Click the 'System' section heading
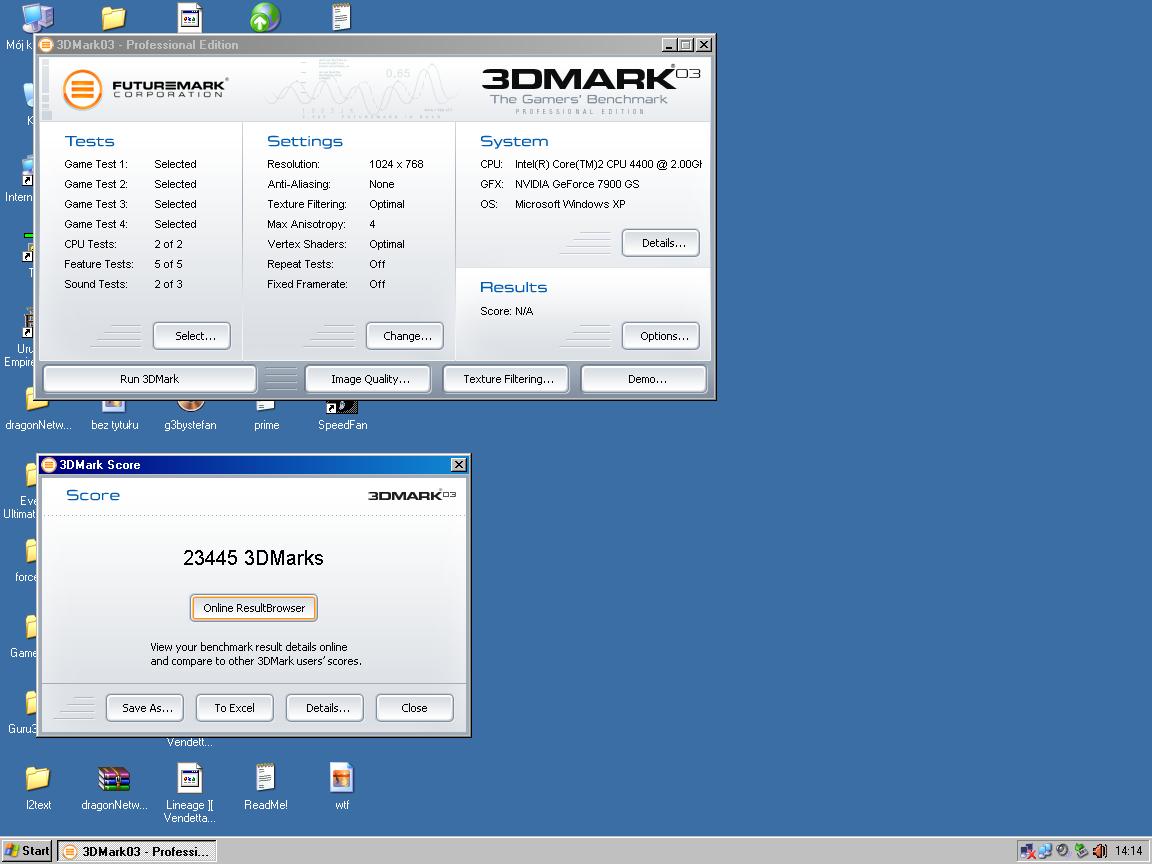This screenshot has height=864, width=1152. point(514,141)
